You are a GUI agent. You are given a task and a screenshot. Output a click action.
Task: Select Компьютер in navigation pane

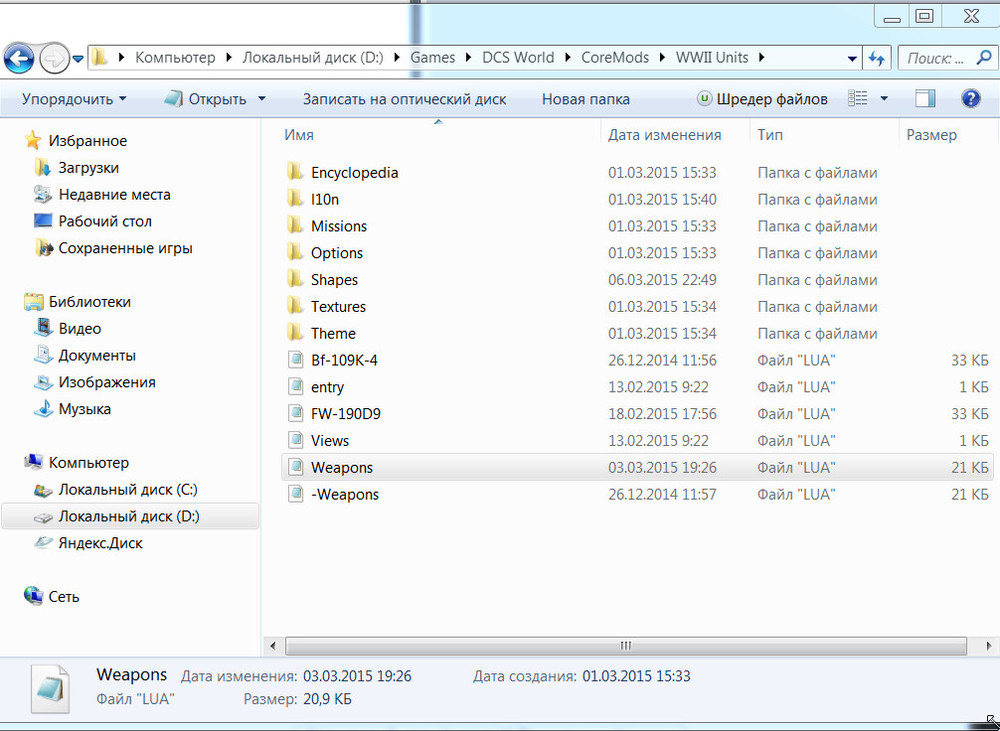[x=89, y=462]
